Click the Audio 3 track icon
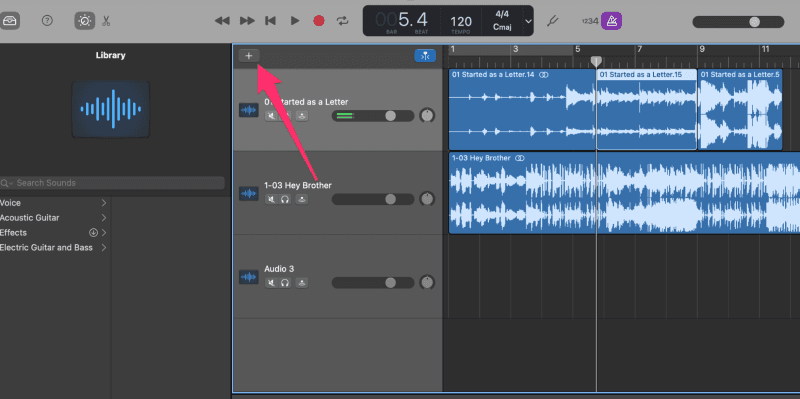This screenshot has height=399, width=800. coord(249,277)
